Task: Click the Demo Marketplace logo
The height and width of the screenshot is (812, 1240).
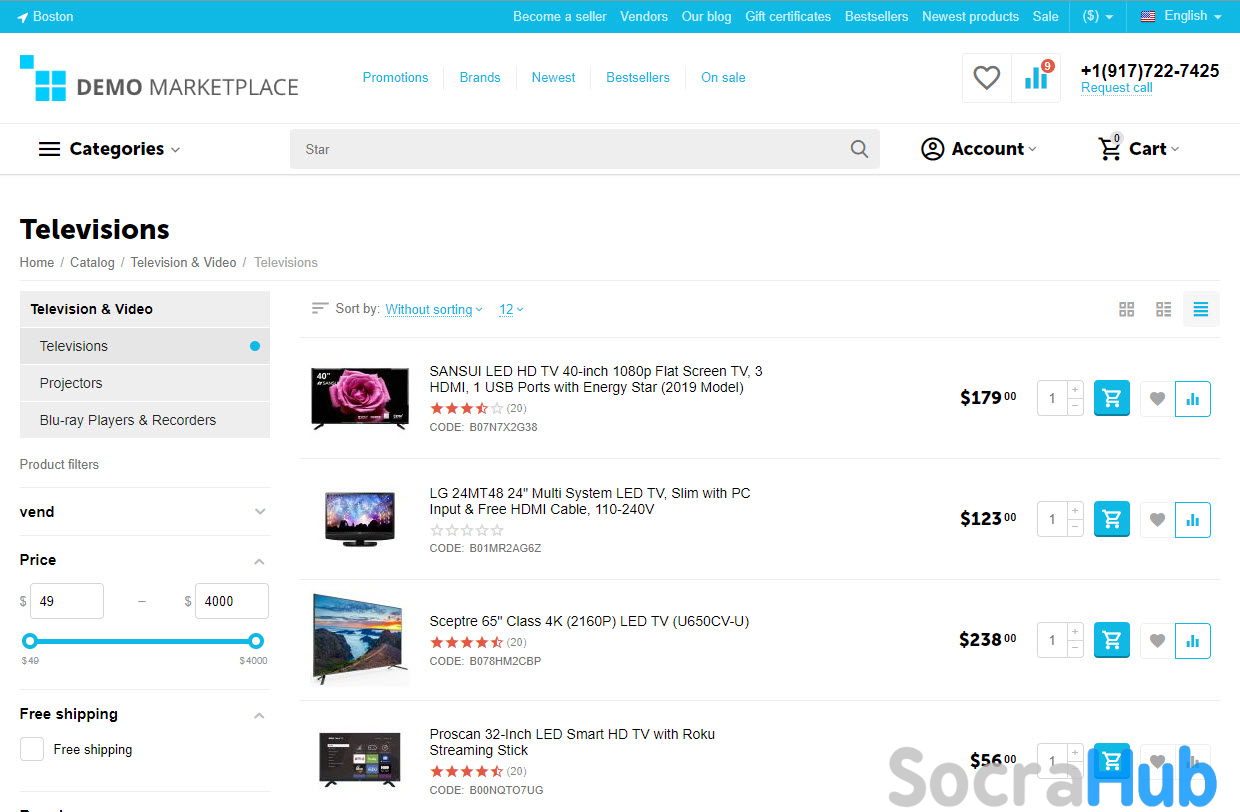Action: tap(159, 78)
